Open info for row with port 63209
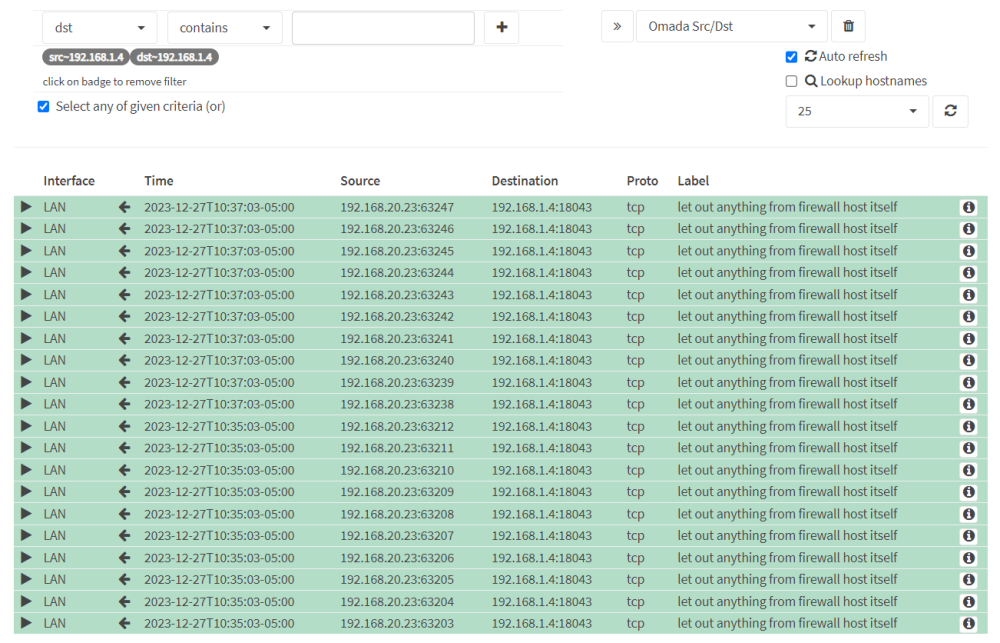1000x643 pixels. pyautogui.click(x=968, y=492)
